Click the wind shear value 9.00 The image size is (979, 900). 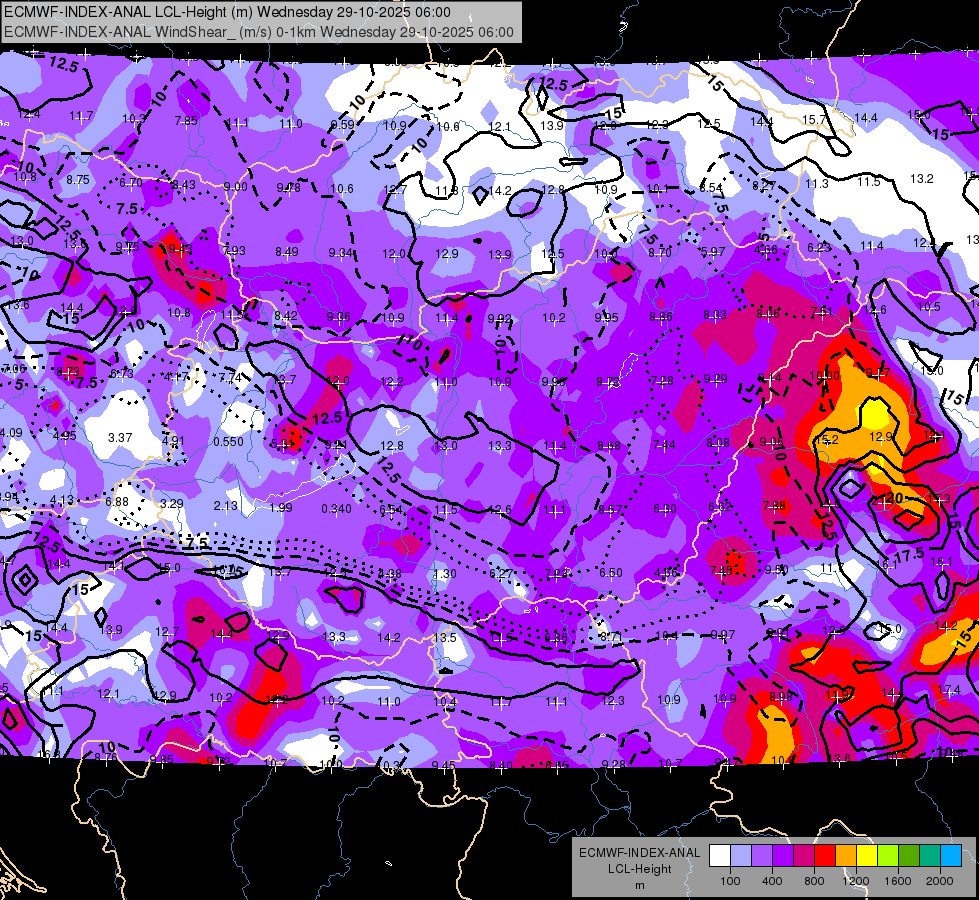235,187
